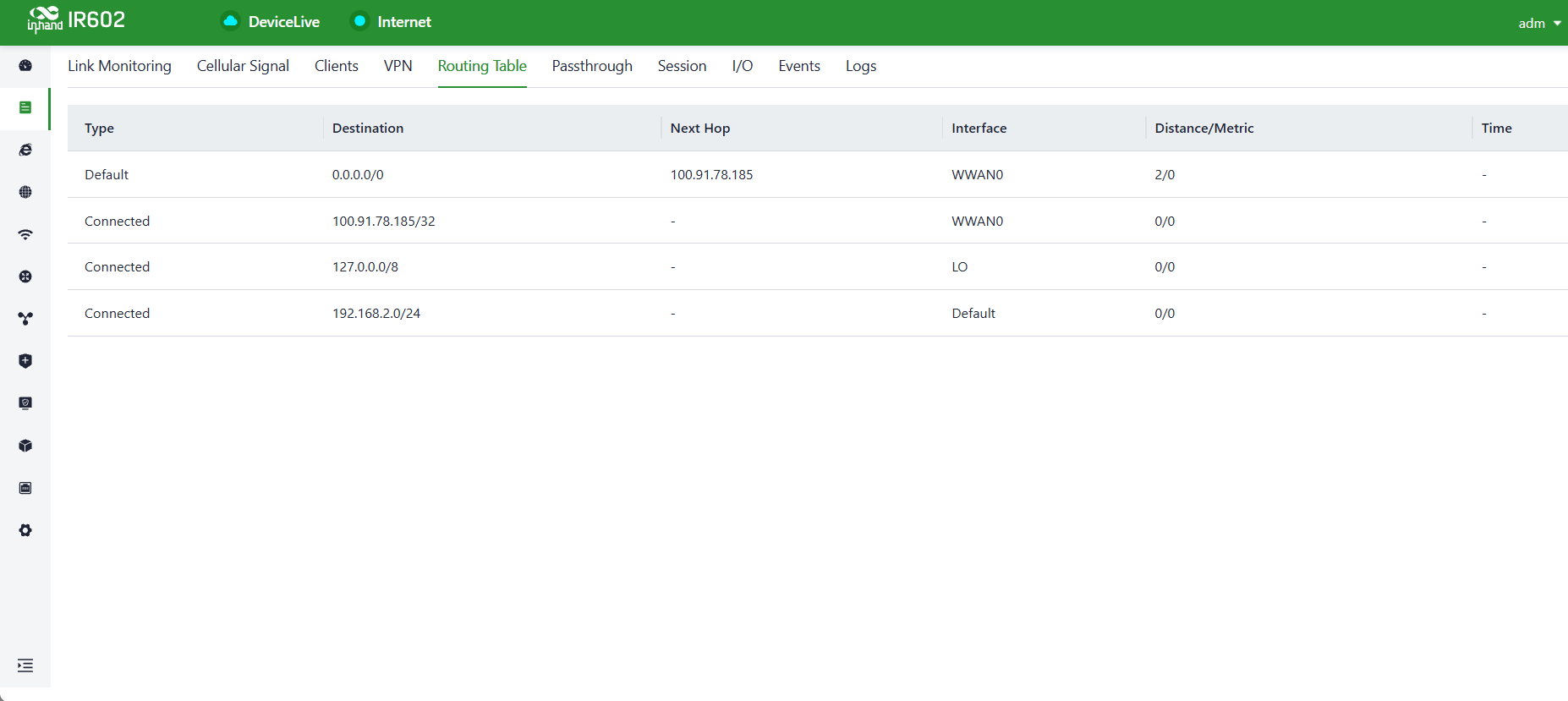Click the Internet status indicator
The height and width of the screenshot is (701, 1568).
click(x=392, y=22)
